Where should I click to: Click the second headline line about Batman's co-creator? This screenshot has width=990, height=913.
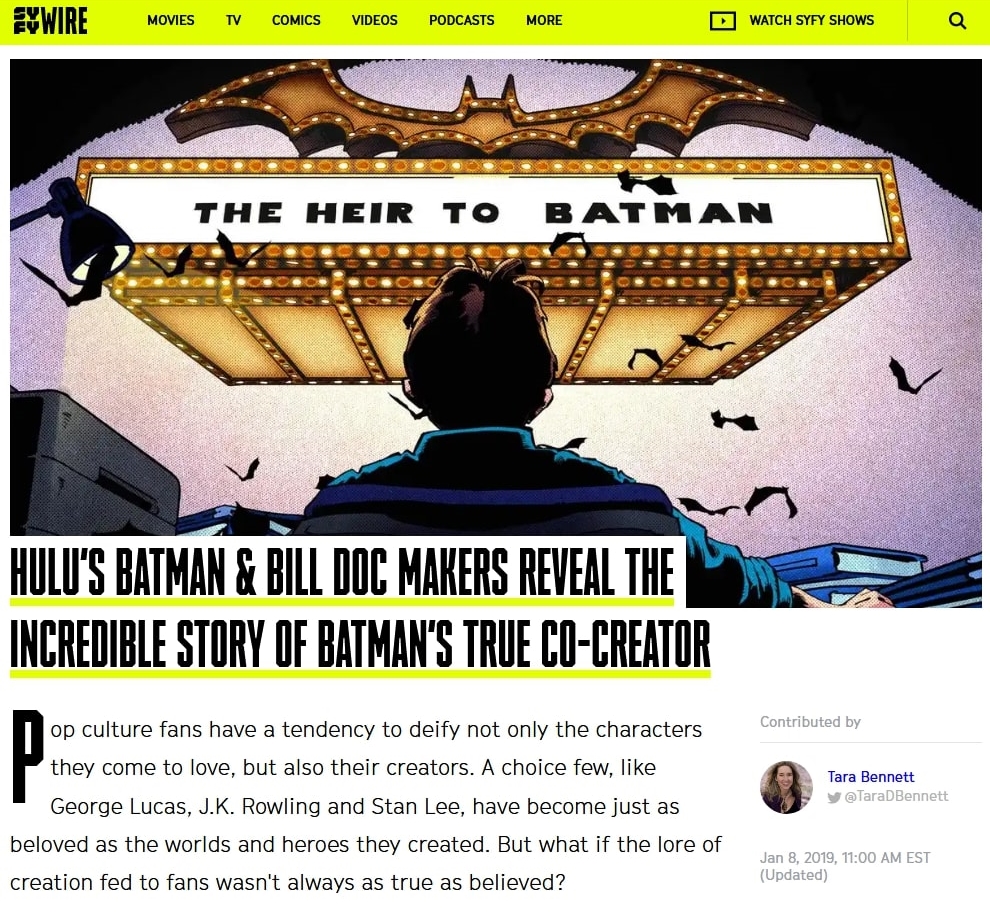[360, 644]
